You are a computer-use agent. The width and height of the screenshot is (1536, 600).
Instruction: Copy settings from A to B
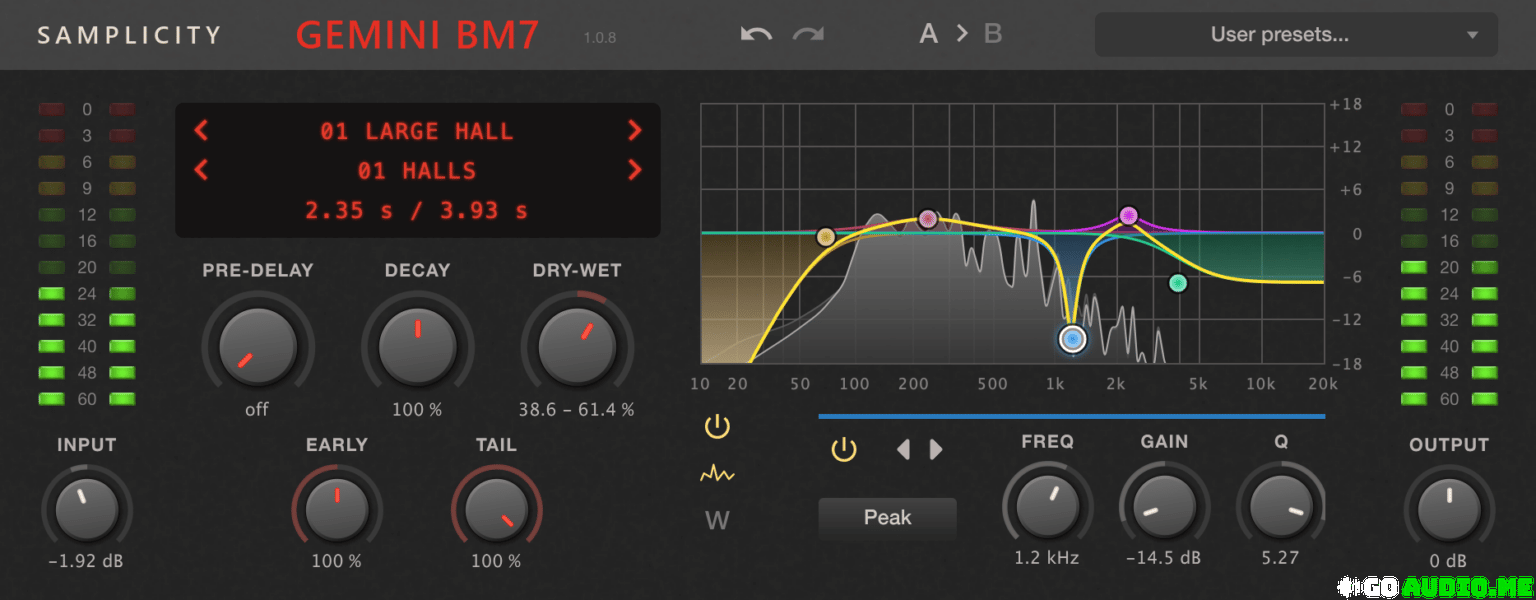tap(961, 34)
